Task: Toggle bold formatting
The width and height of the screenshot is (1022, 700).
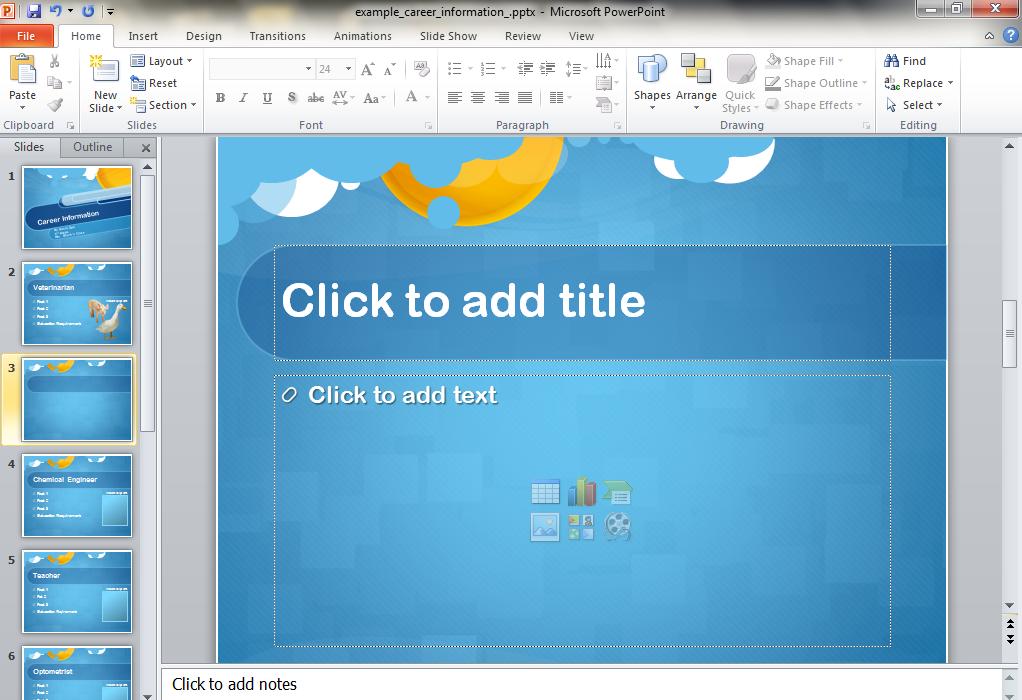Action: (220, 98)
